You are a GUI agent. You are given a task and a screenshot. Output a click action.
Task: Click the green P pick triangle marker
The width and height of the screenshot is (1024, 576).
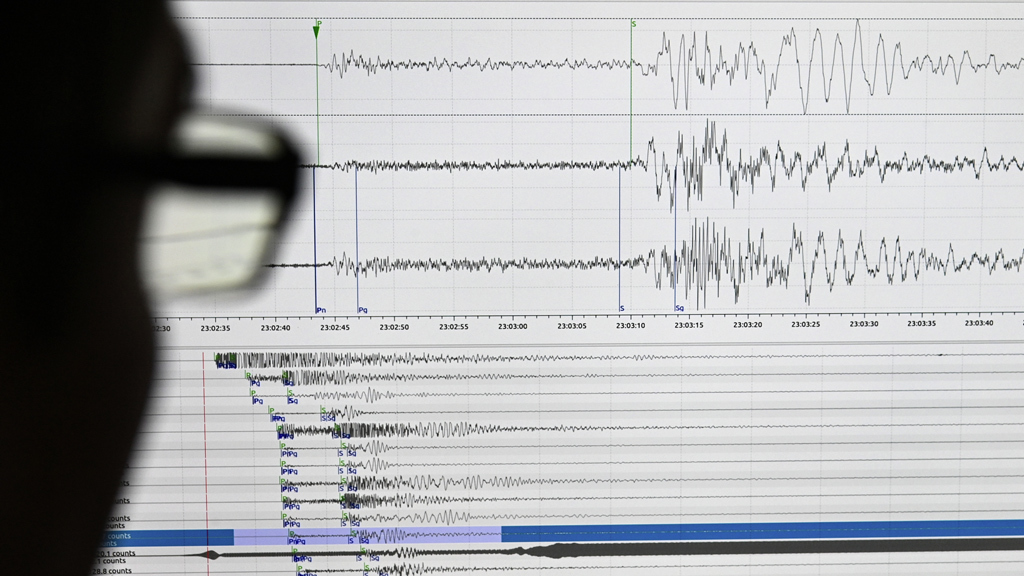tap(317, 30)
